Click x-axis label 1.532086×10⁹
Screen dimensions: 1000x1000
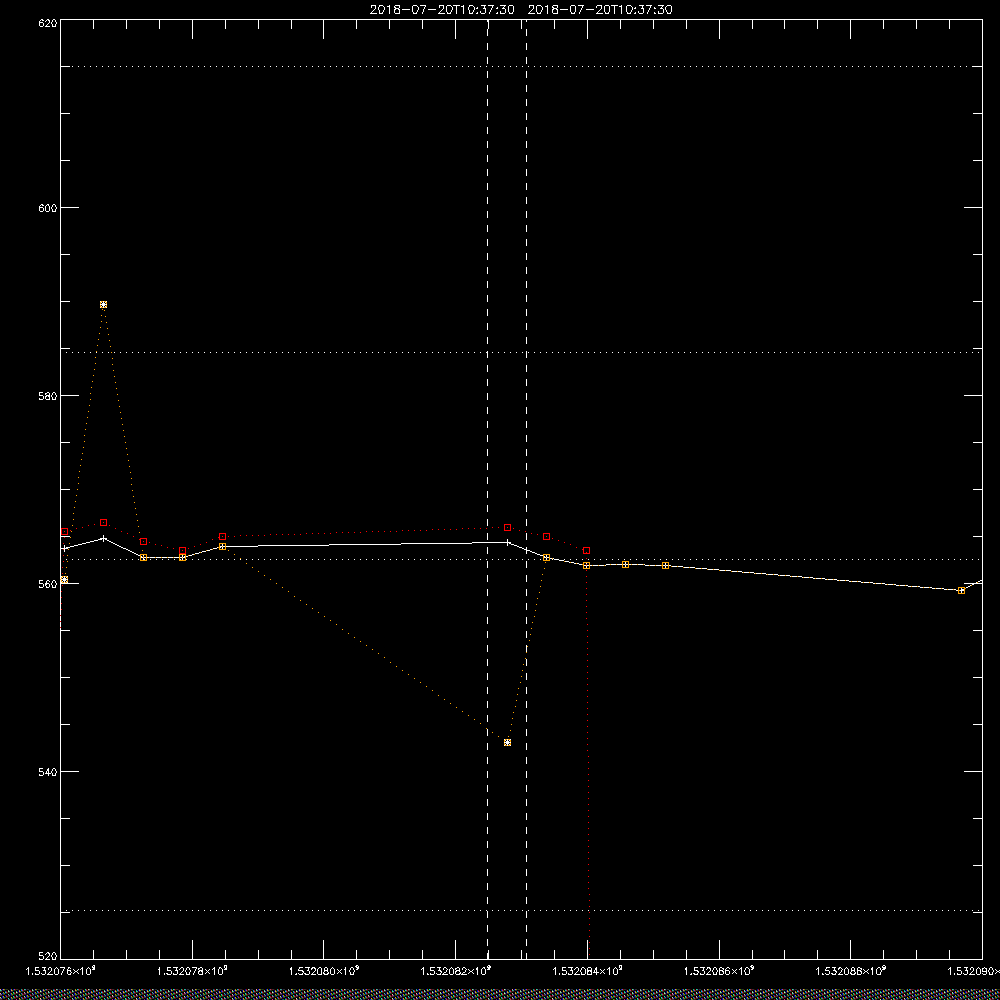[x=720, y=971]
